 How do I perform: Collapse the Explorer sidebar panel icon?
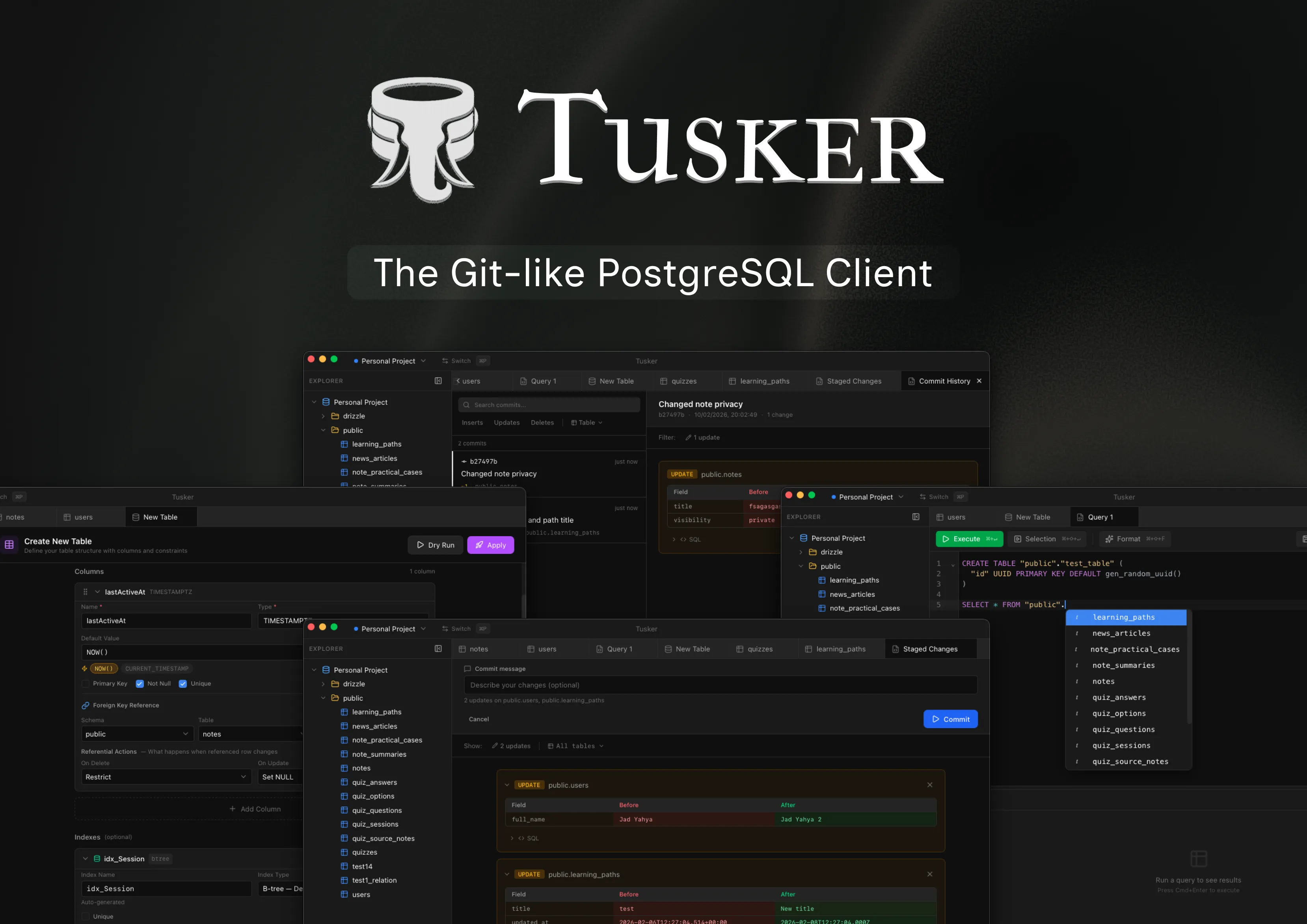click(438, 380)
